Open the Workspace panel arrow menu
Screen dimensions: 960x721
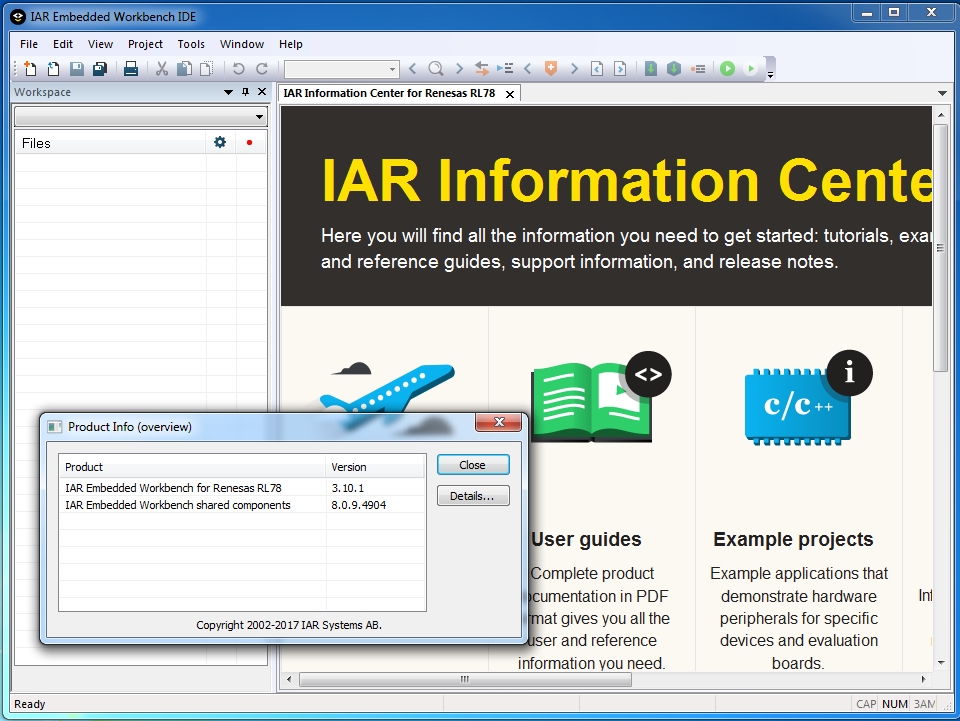[x=228, y=92]
